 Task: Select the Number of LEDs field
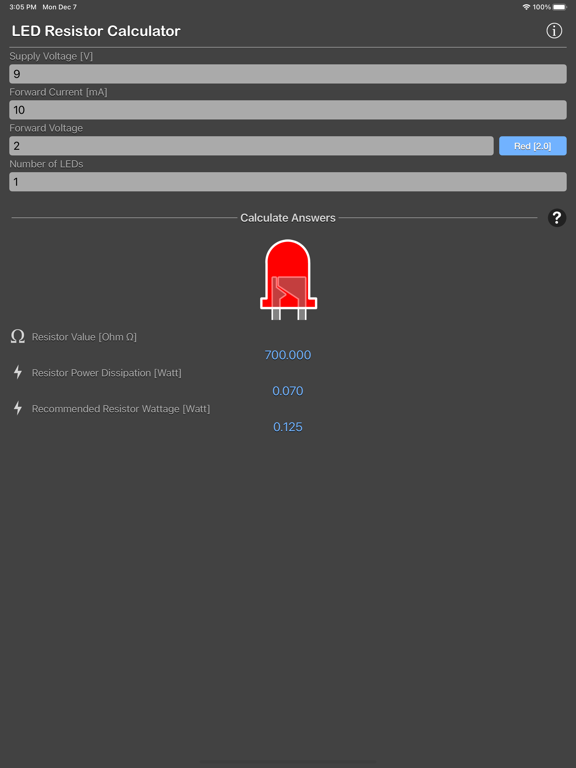pos(288,182)
